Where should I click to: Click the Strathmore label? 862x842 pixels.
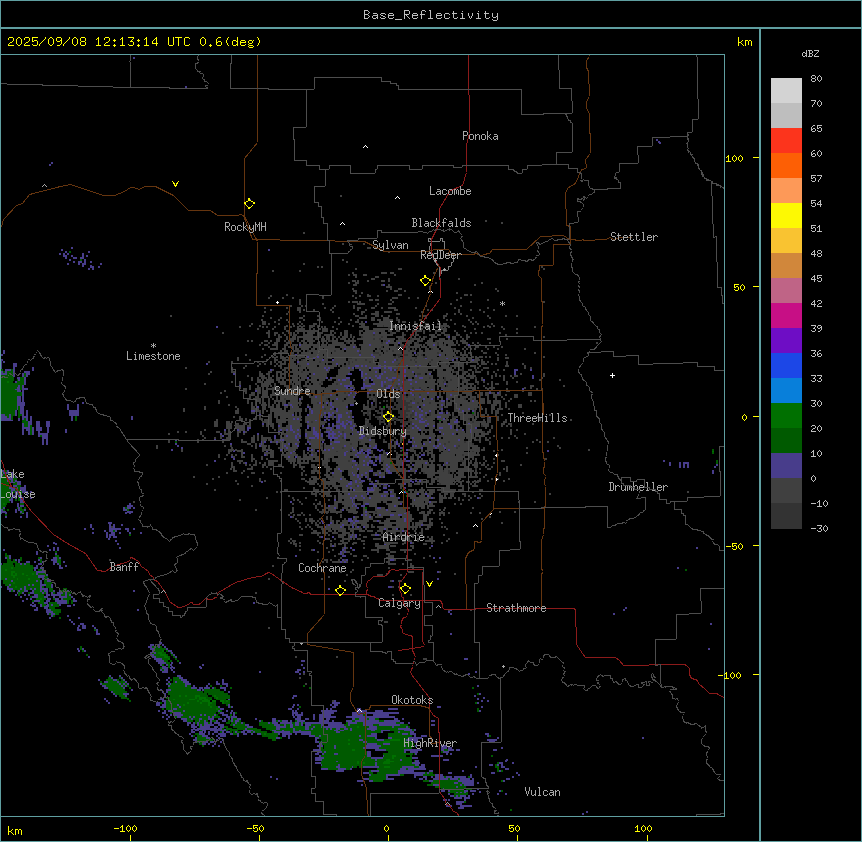pyautogui.click(x=516, y=608)
